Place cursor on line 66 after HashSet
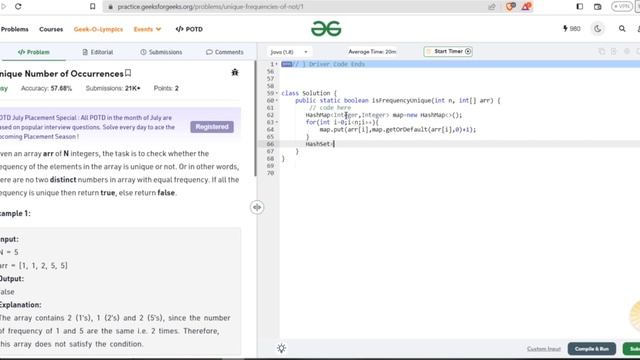The height and width of the screenshot is (360, 640). pyautogui.click(x=334, y=144)
